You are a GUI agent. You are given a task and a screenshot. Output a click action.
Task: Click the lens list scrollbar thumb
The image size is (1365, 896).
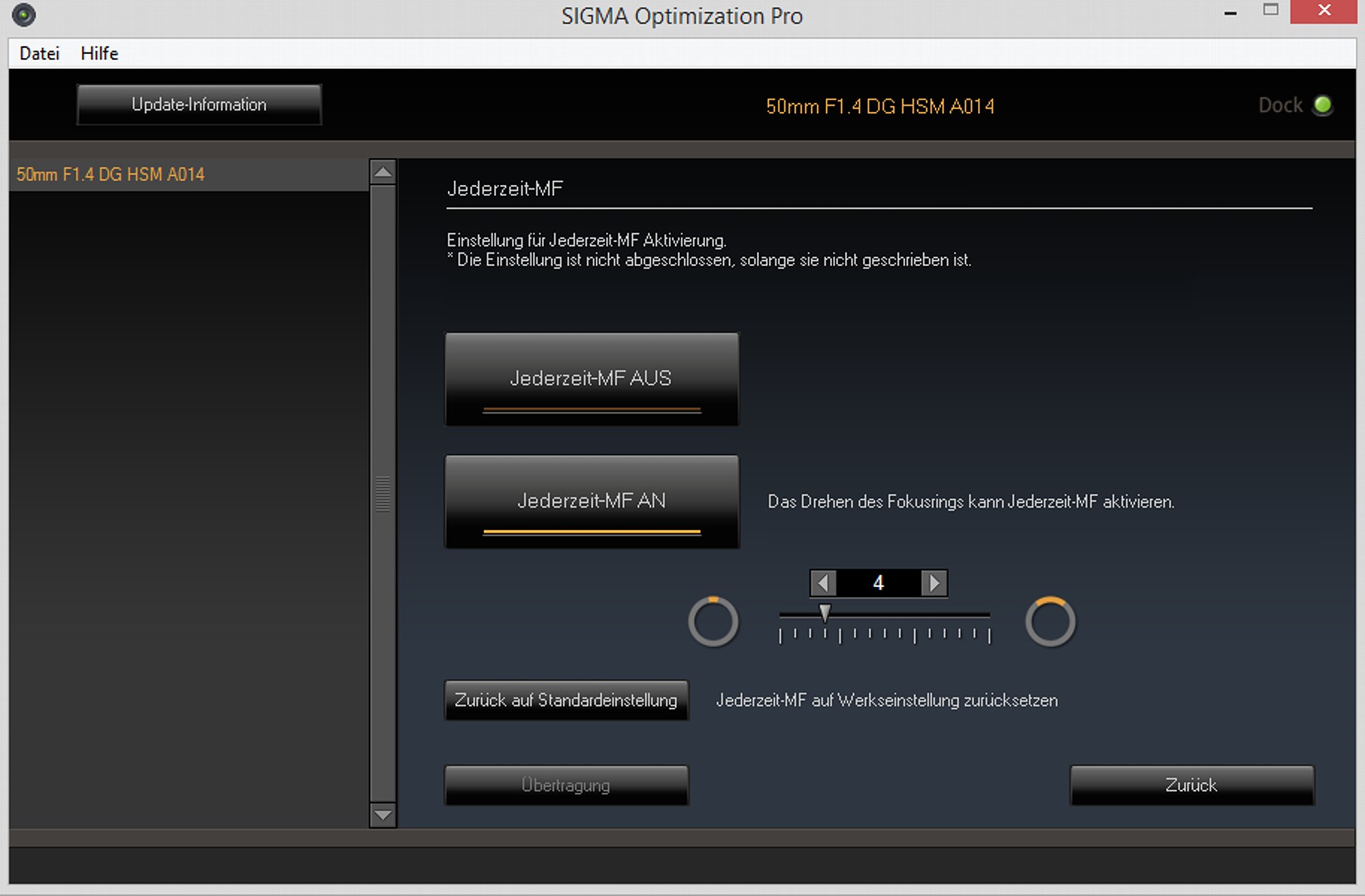tap(383, 493)
